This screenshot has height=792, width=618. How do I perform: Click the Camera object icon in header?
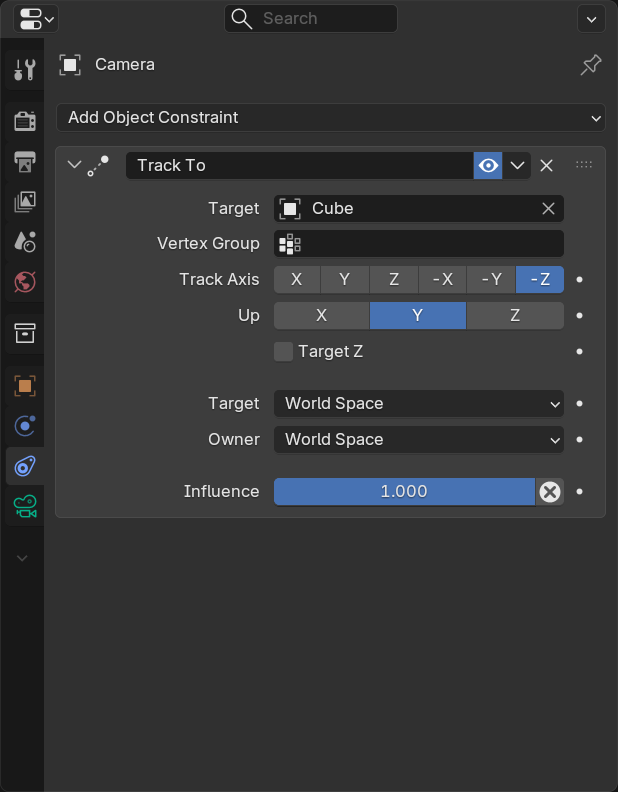(70, 65)
